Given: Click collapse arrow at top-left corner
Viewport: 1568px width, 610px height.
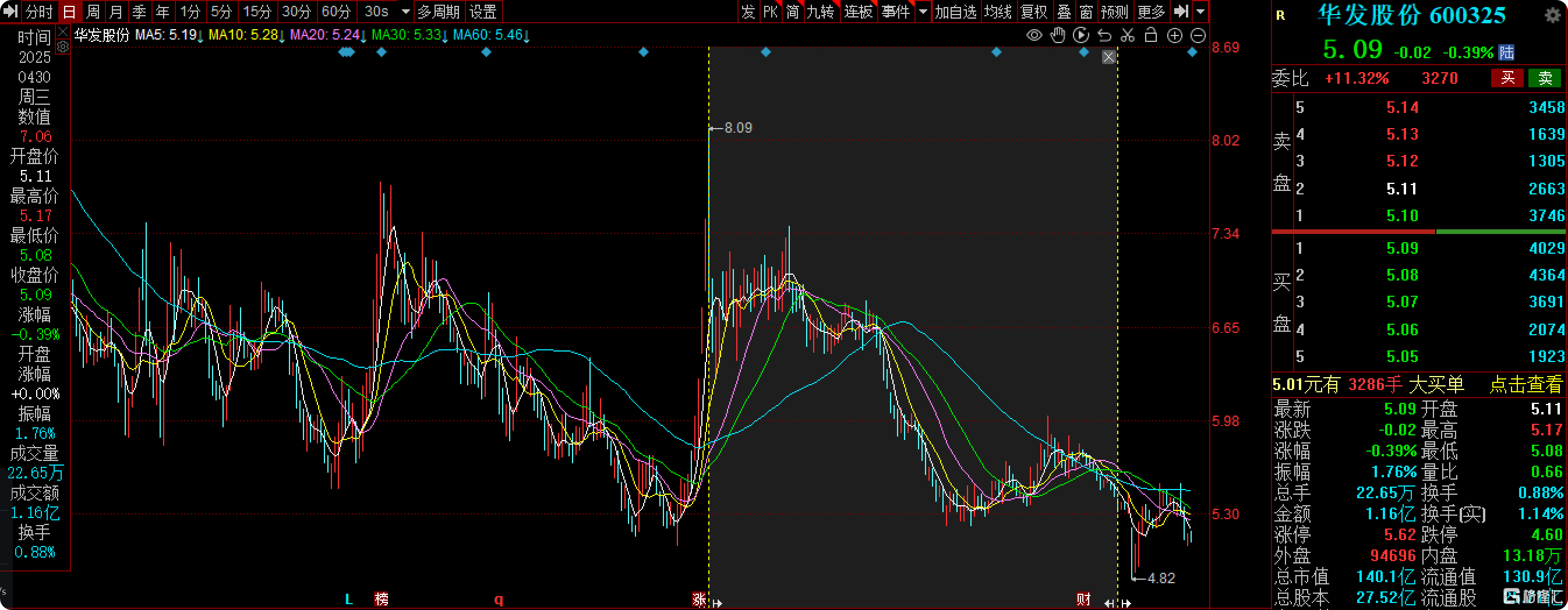Looking at the screenshot, I should pyautogui.click(x=10, y=11).
